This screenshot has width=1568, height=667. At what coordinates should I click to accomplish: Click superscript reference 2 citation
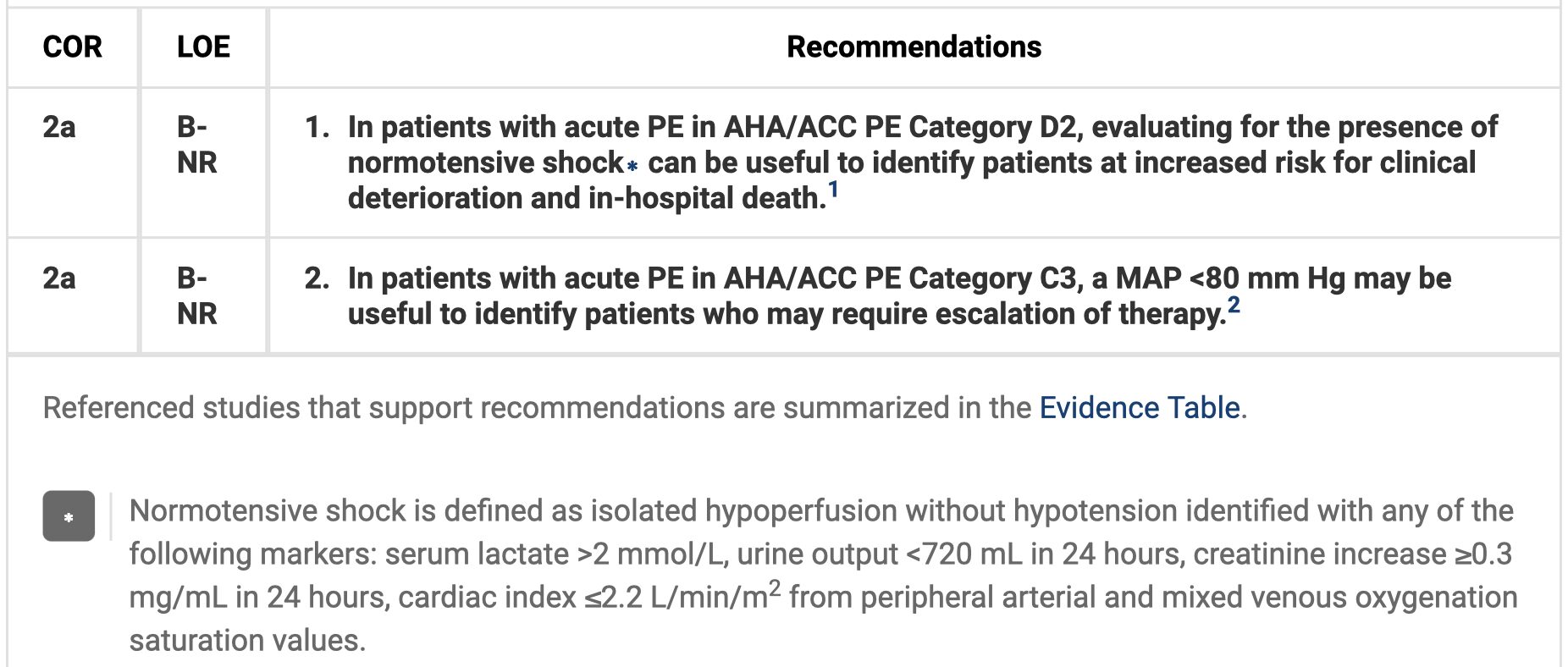(x=1234, y=306)
